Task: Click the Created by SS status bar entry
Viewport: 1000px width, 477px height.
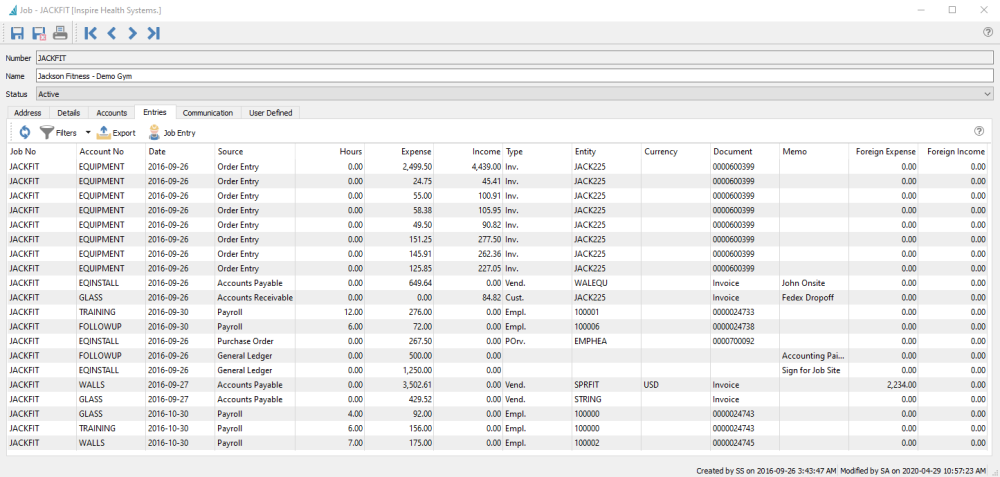Action: pos(767,471)
